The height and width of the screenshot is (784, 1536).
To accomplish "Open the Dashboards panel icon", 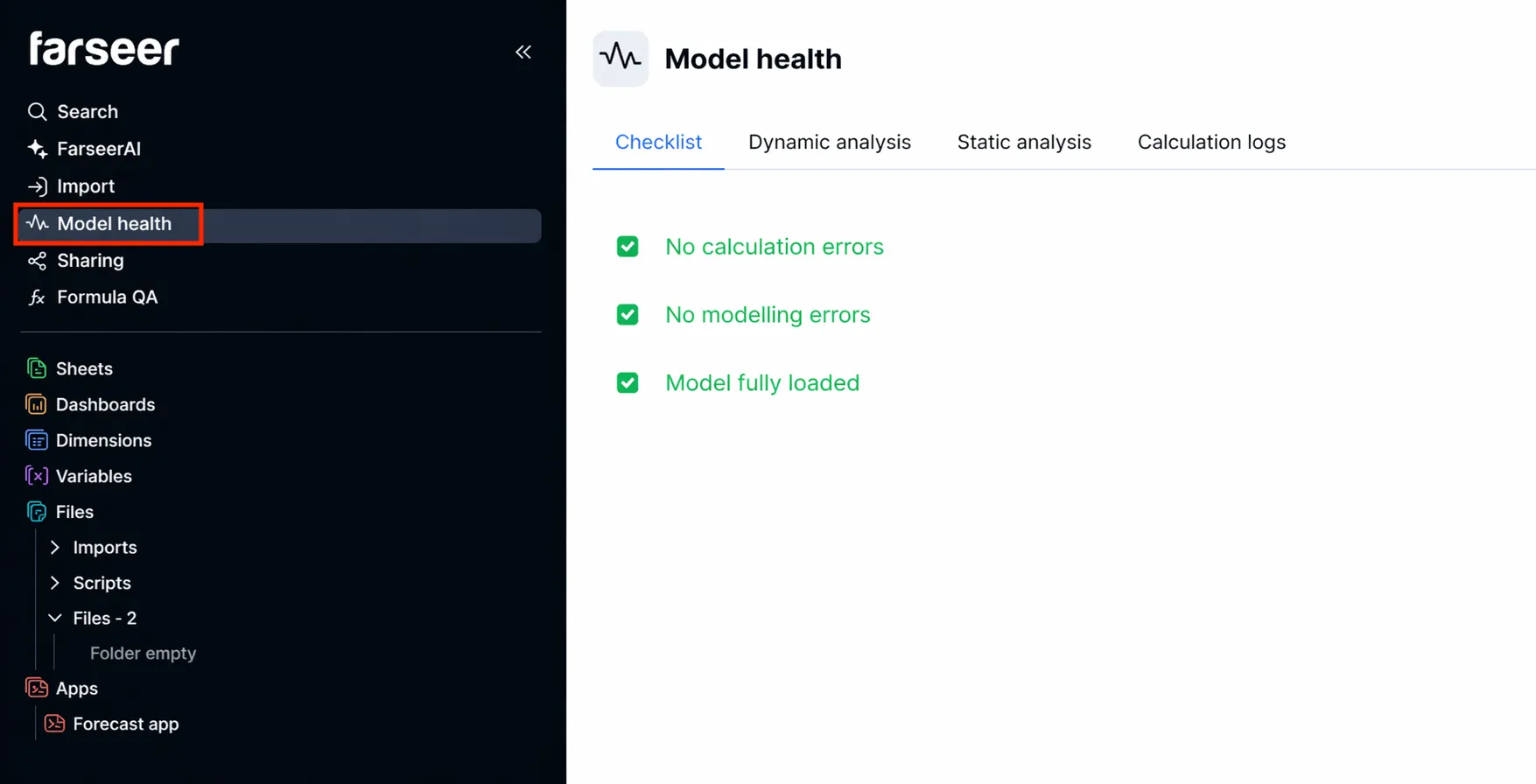I will (36, 404).
